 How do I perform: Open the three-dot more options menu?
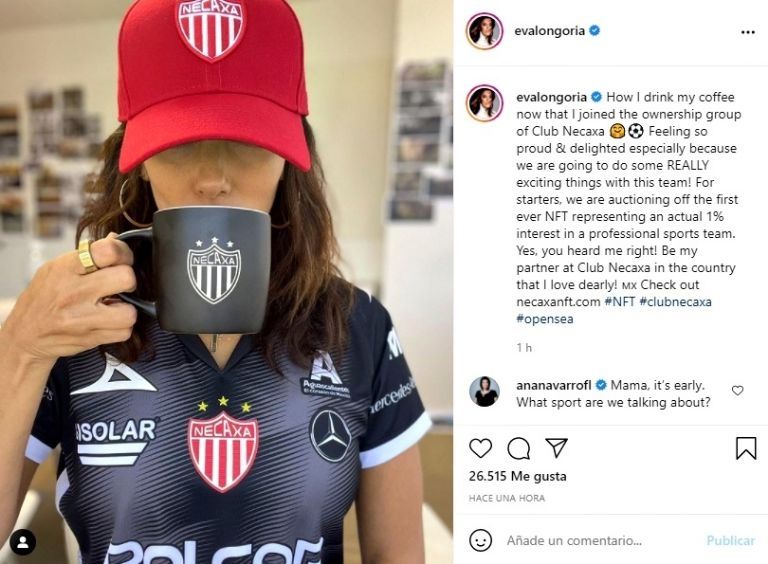[747, 32]
